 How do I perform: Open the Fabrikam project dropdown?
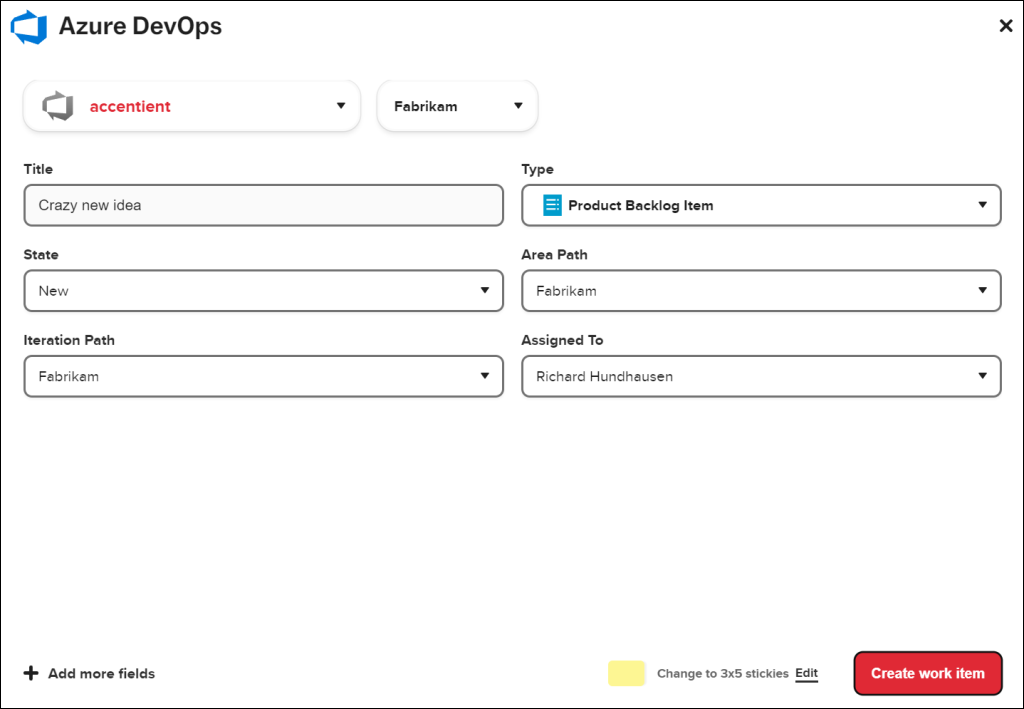click(457, 106)
